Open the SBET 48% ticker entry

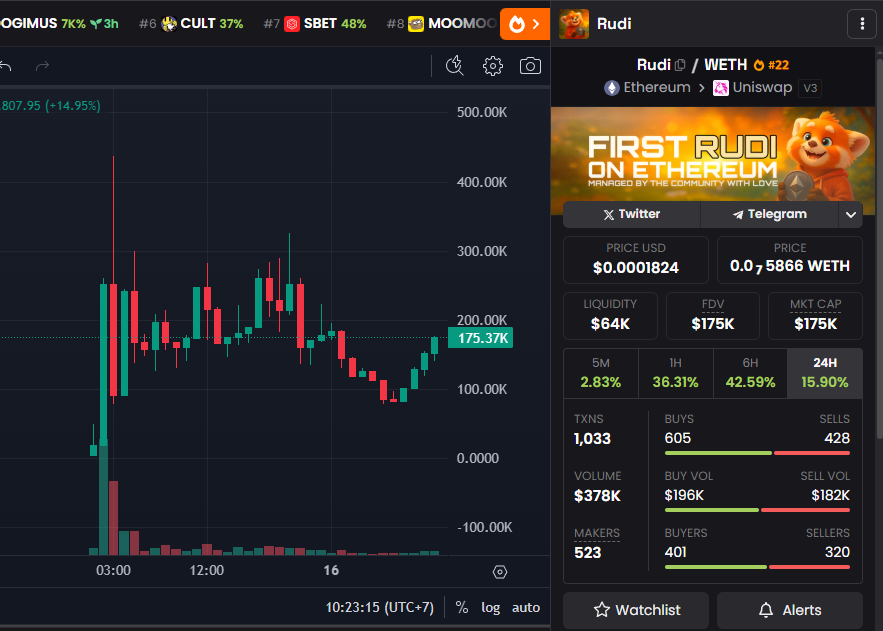click(315, 24)
